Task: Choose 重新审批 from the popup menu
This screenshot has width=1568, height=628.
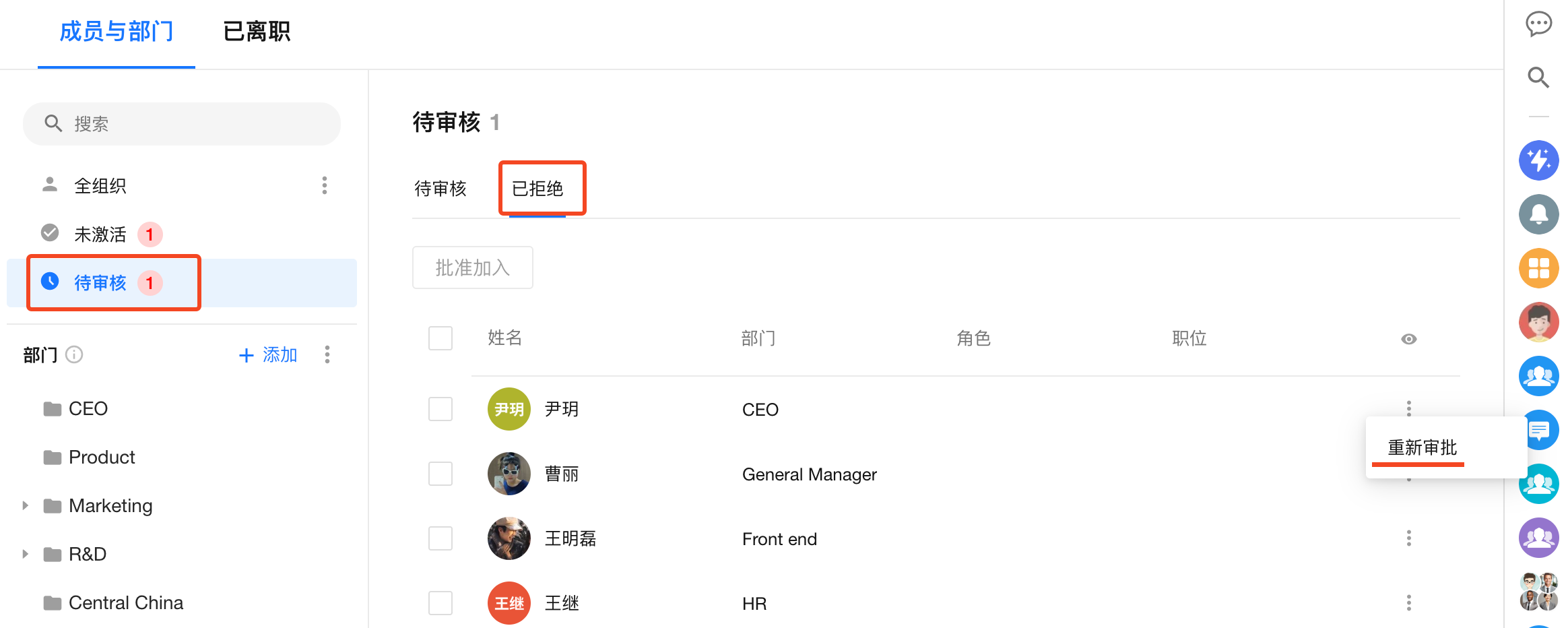Action: point(1422,447)
